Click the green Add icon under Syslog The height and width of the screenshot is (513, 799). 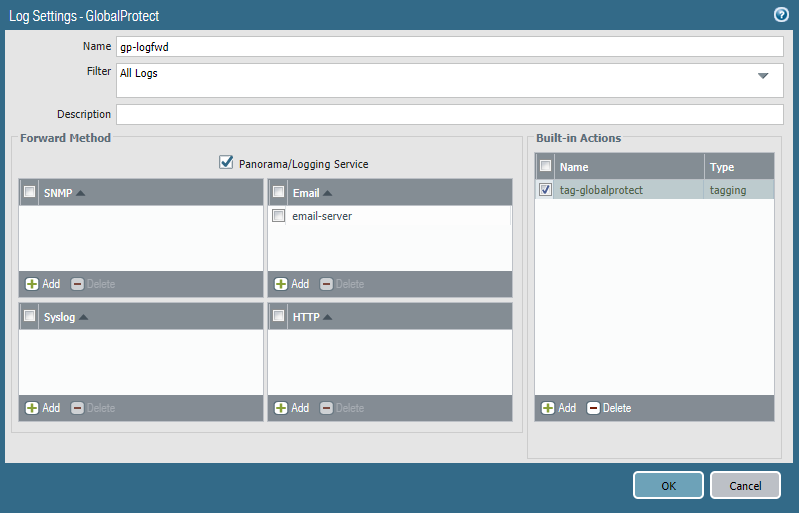[32, 408]
